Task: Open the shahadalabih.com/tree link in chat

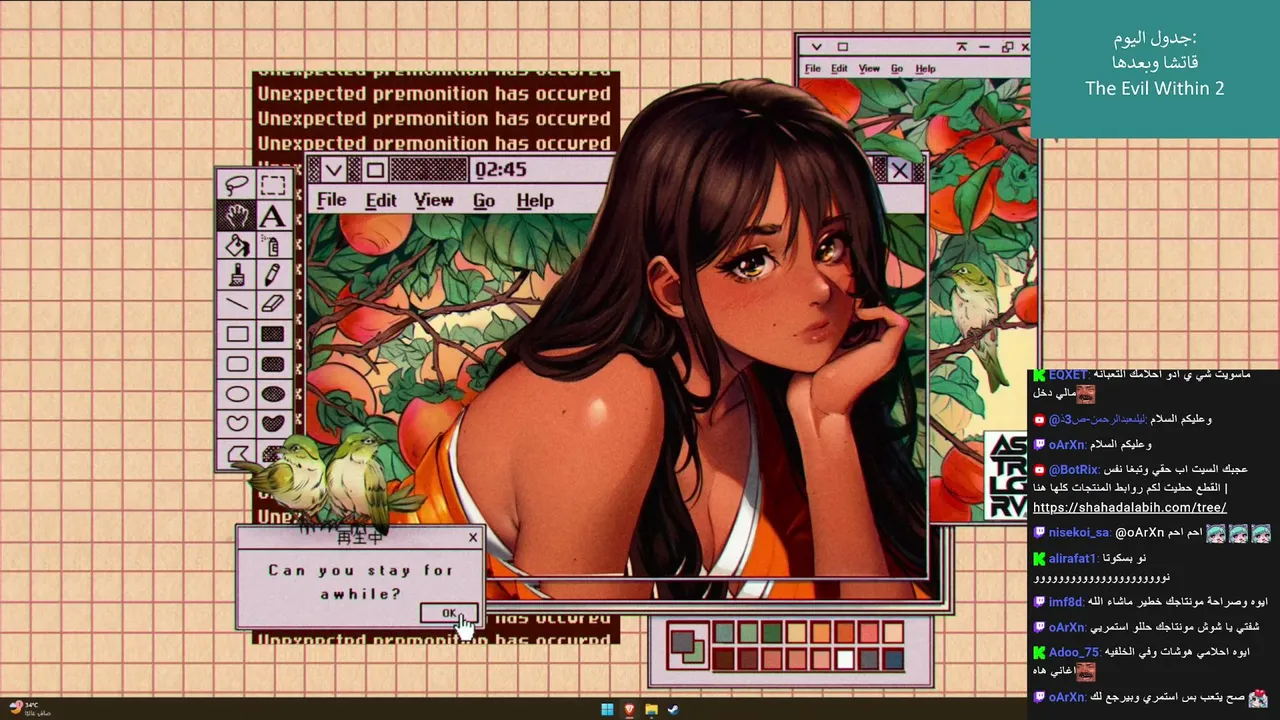Action: tap(1130, 507)
